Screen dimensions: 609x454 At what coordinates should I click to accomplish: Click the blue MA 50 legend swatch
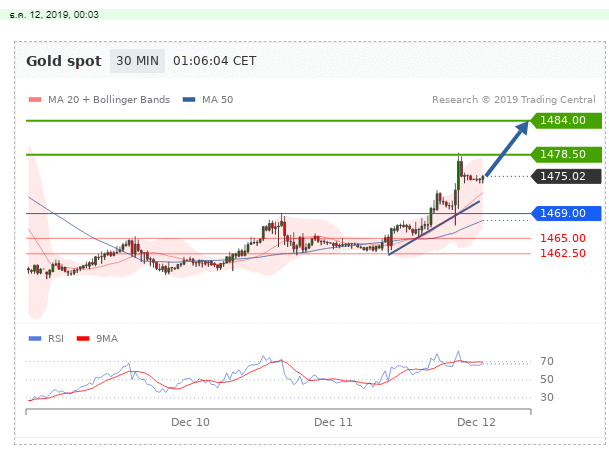click(x=189, y=100)
